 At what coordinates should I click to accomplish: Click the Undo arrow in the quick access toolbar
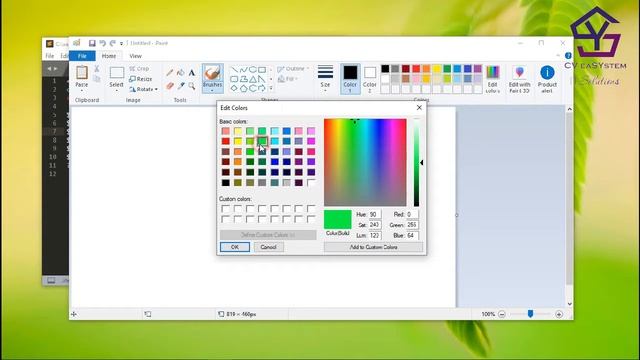point(102,43)
